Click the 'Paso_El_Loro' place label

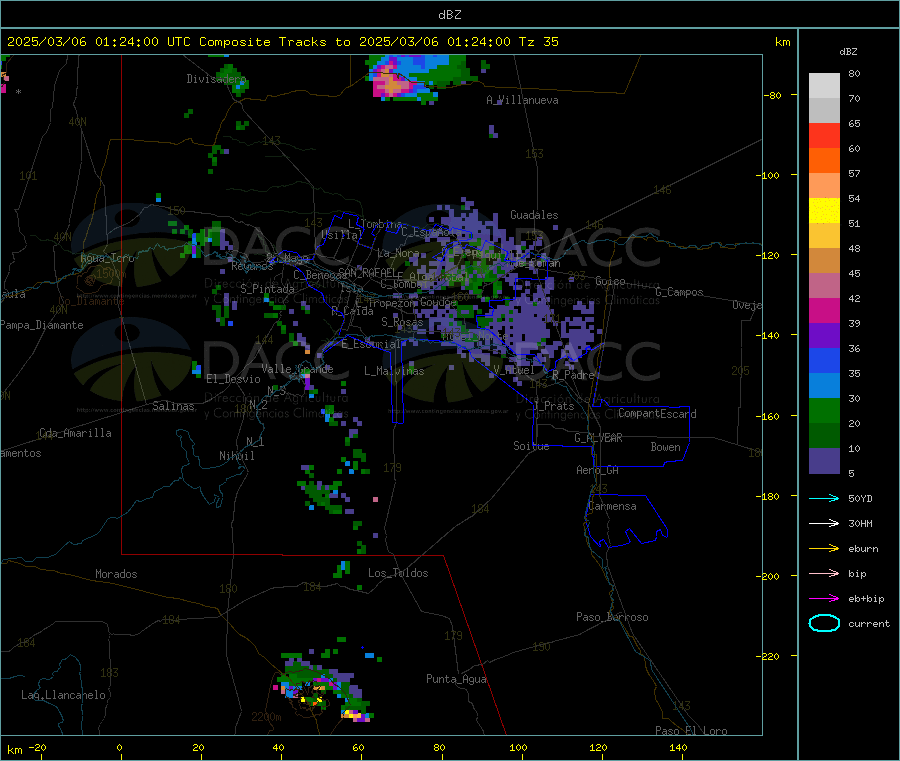pyautogui.click(x=691, y=731)
